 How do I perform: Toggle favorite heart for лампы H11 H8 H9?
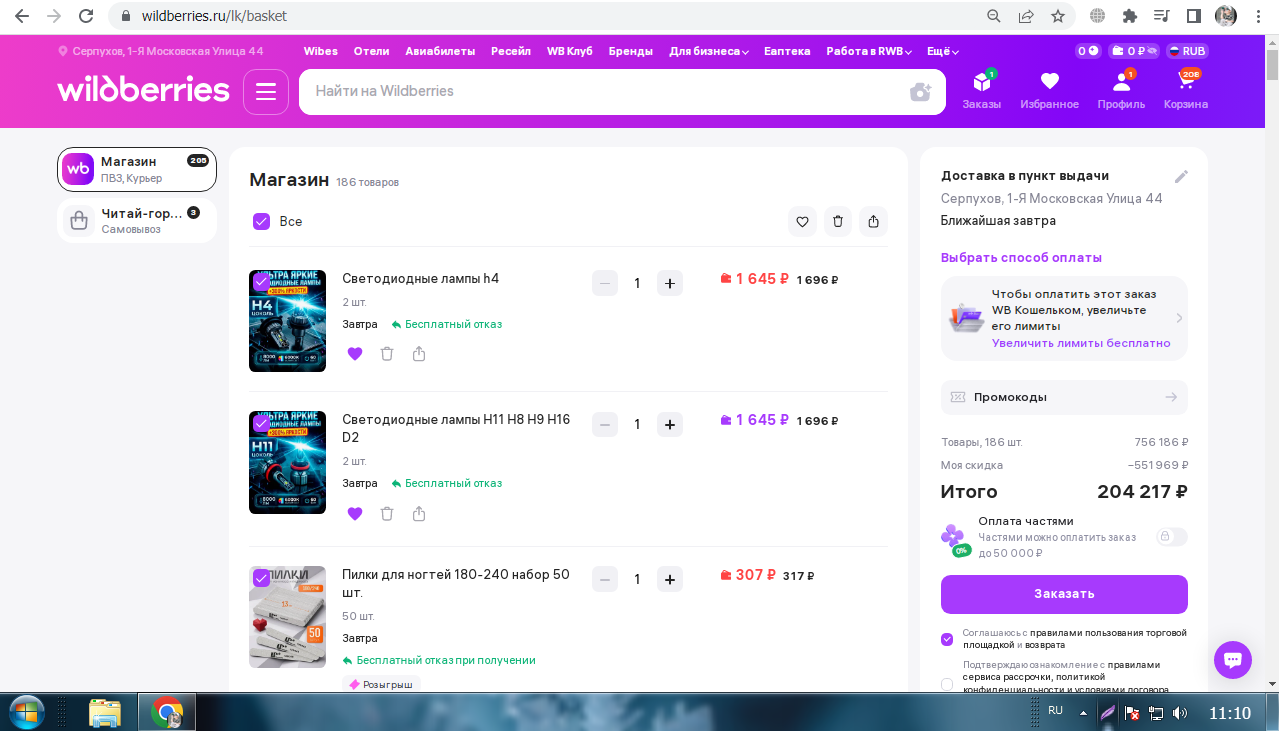[355, 514]
